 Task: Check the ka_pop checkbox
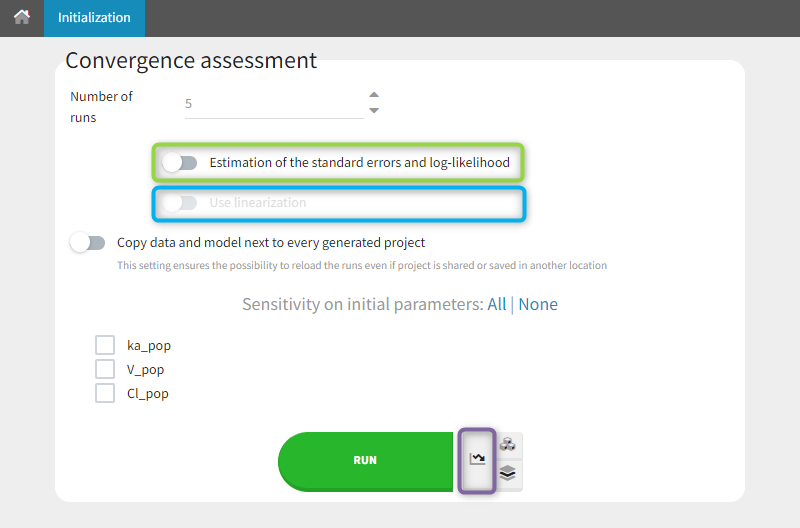(x=105, y=345)
